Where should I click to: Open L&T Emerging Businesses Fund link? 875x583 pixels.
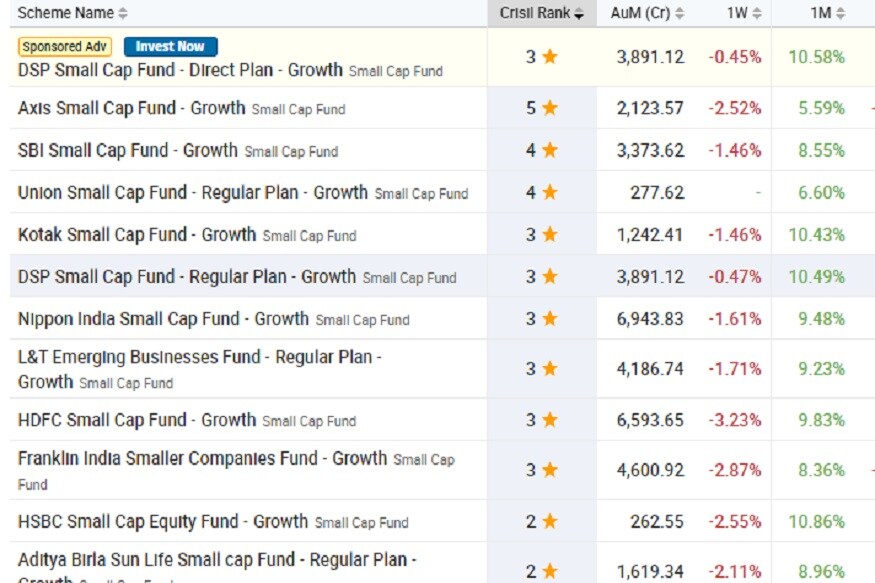coord(199,357)
